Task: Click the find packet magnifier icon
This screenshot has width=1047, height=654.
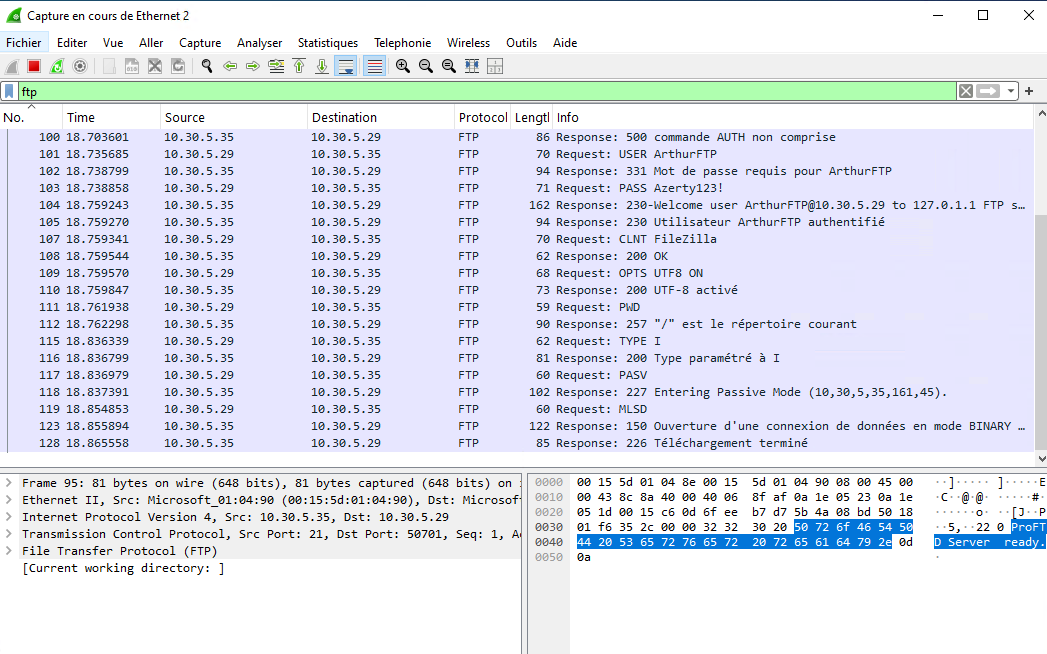Action: pos(207,66)
